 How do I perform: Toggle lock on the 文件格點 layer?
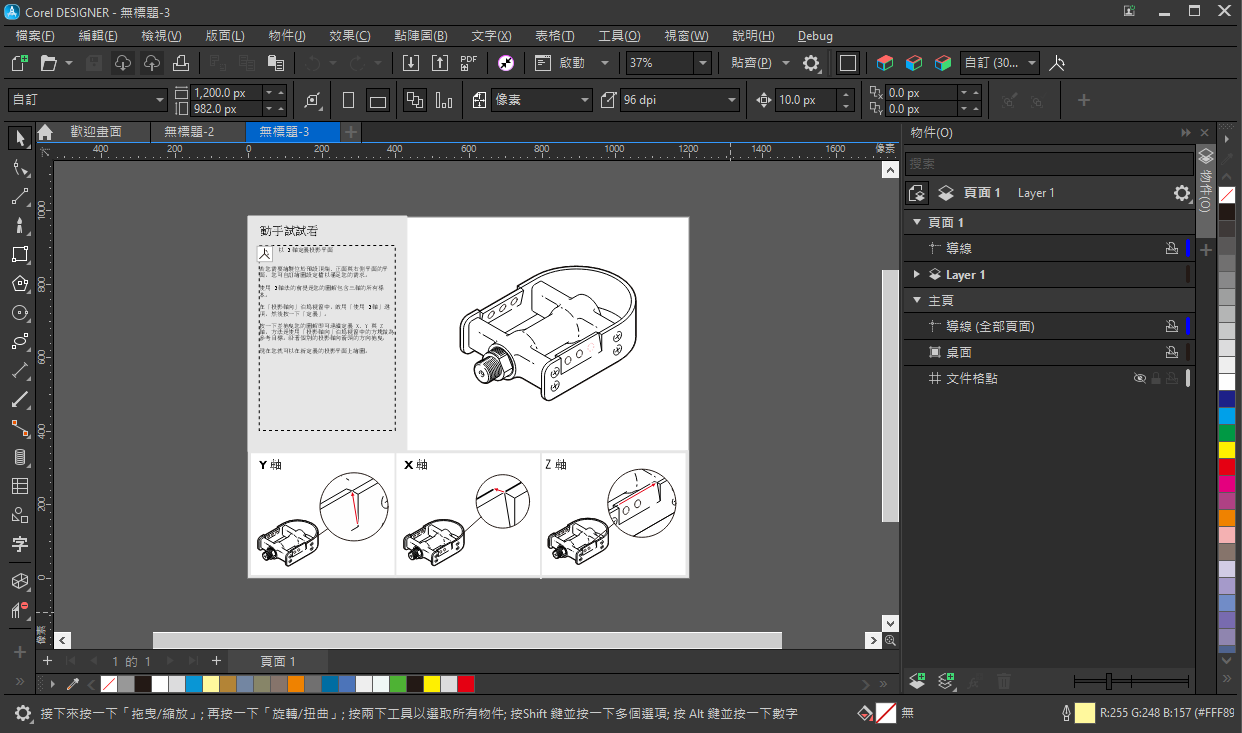pyautogui.click(x=1157, y=378)
